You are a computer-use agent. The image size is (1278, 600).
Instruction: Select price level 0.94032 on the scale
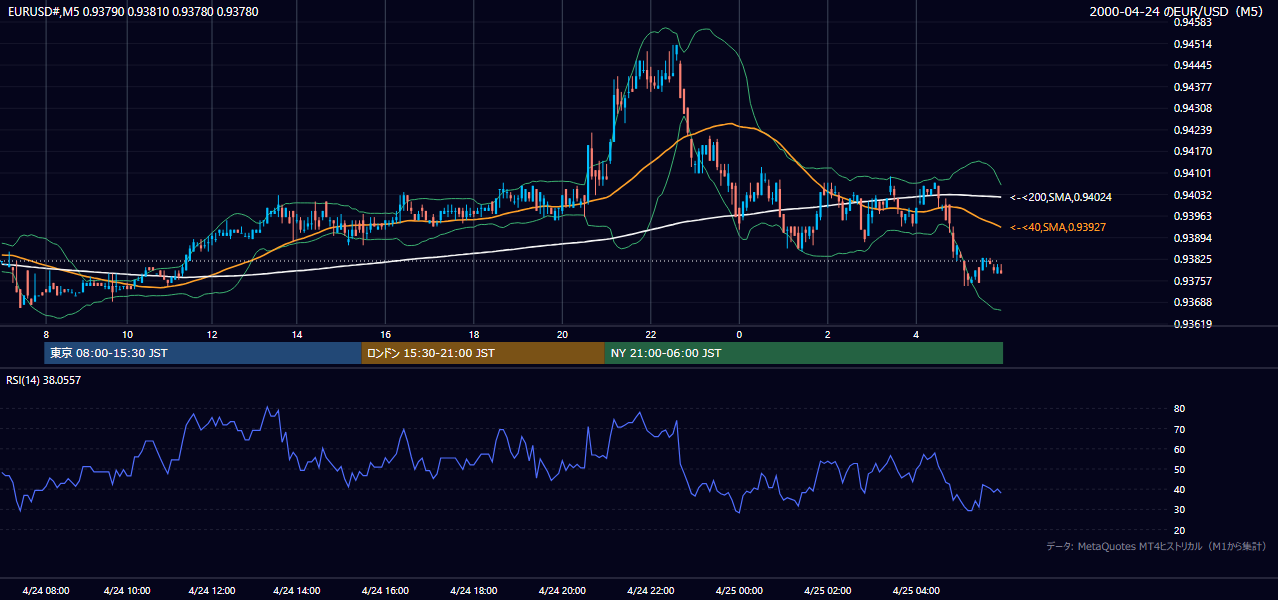[x=1193, y=195]
